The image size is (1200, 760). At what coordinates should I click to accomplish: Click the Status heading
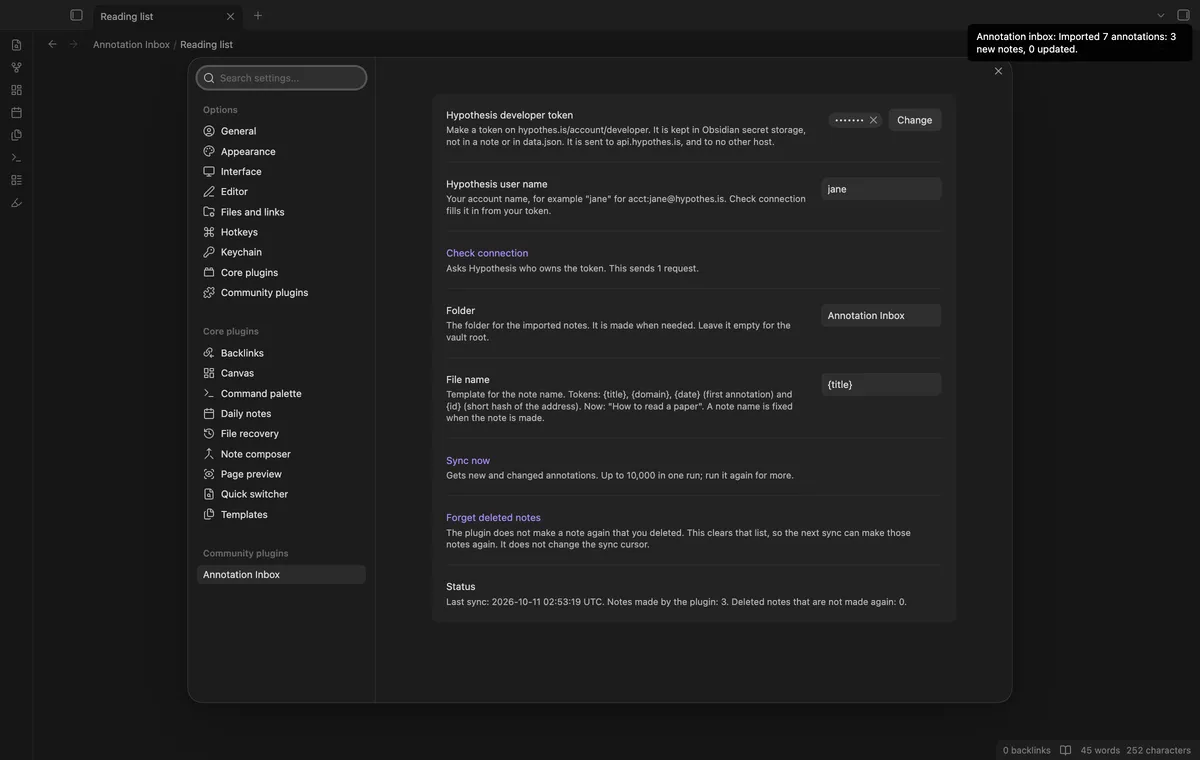[461, 586]
